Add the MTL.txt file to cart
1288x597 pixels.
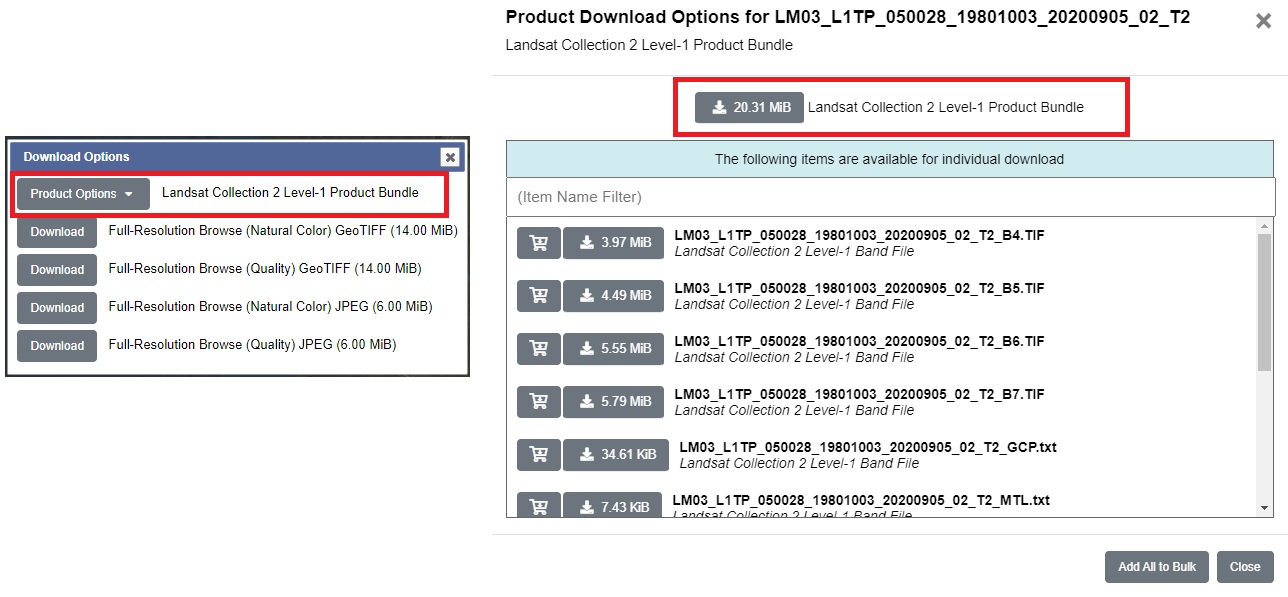538,506
